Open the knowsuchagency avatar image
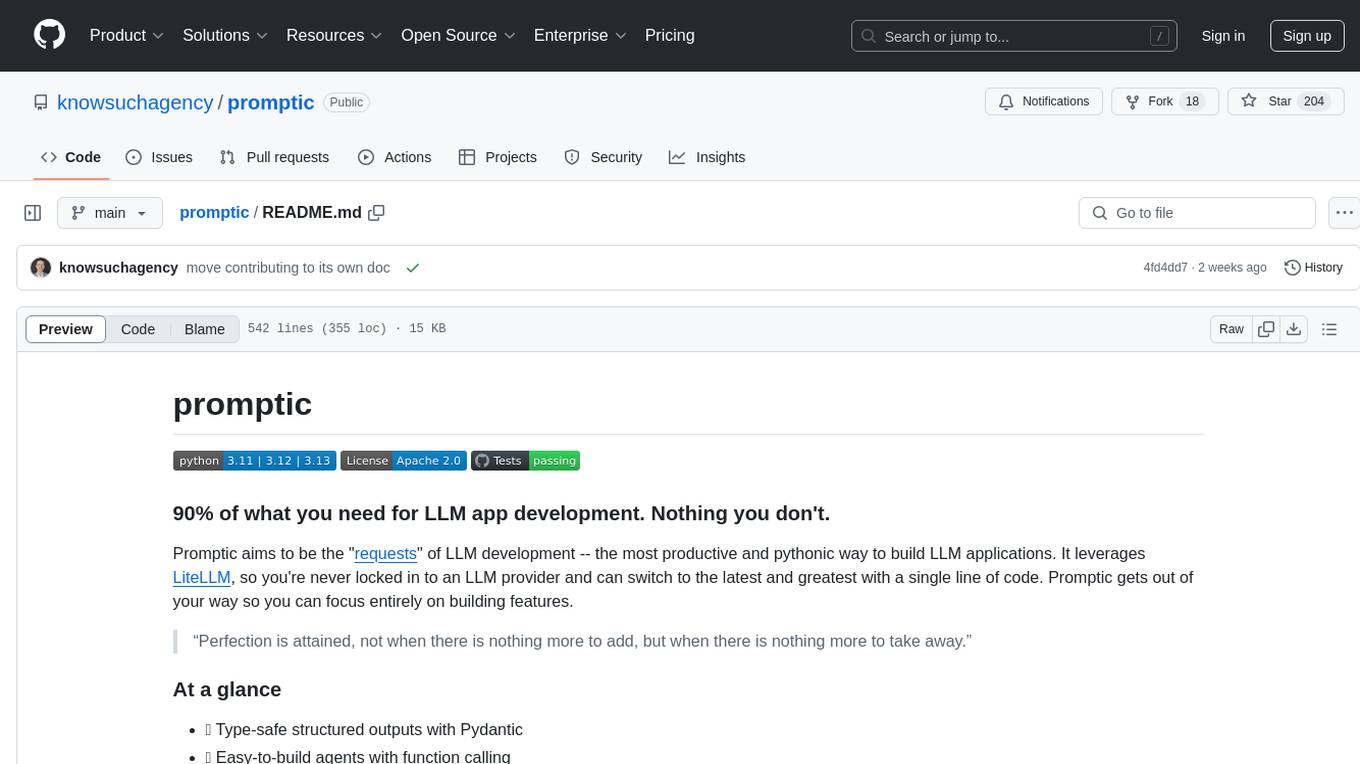The height and width of the screenshot is (764, 1360). pos(41,268)
